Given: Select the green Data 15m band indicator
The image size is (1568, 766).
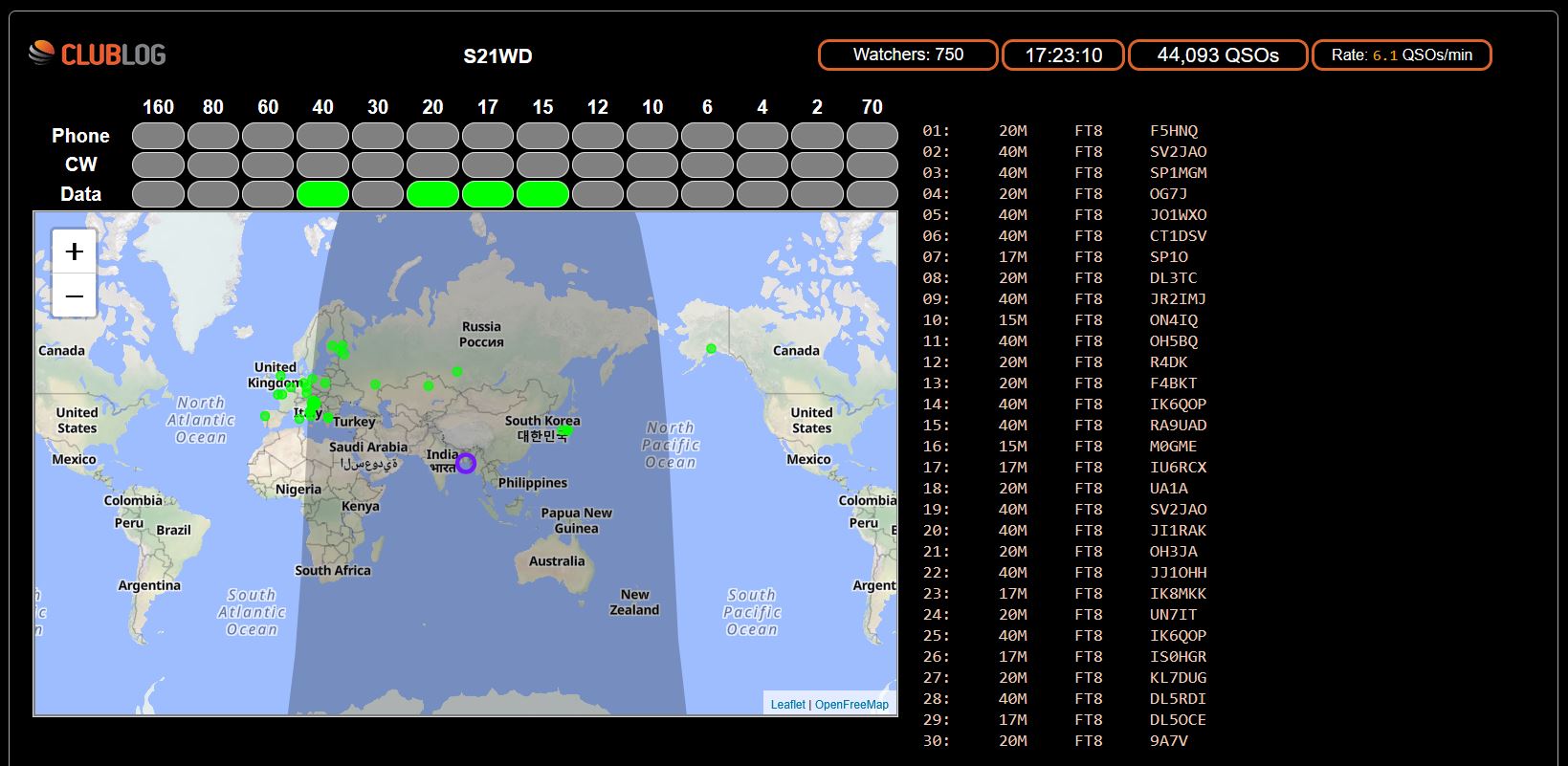Looking at the screenshot, I should [x=542, y=194].
